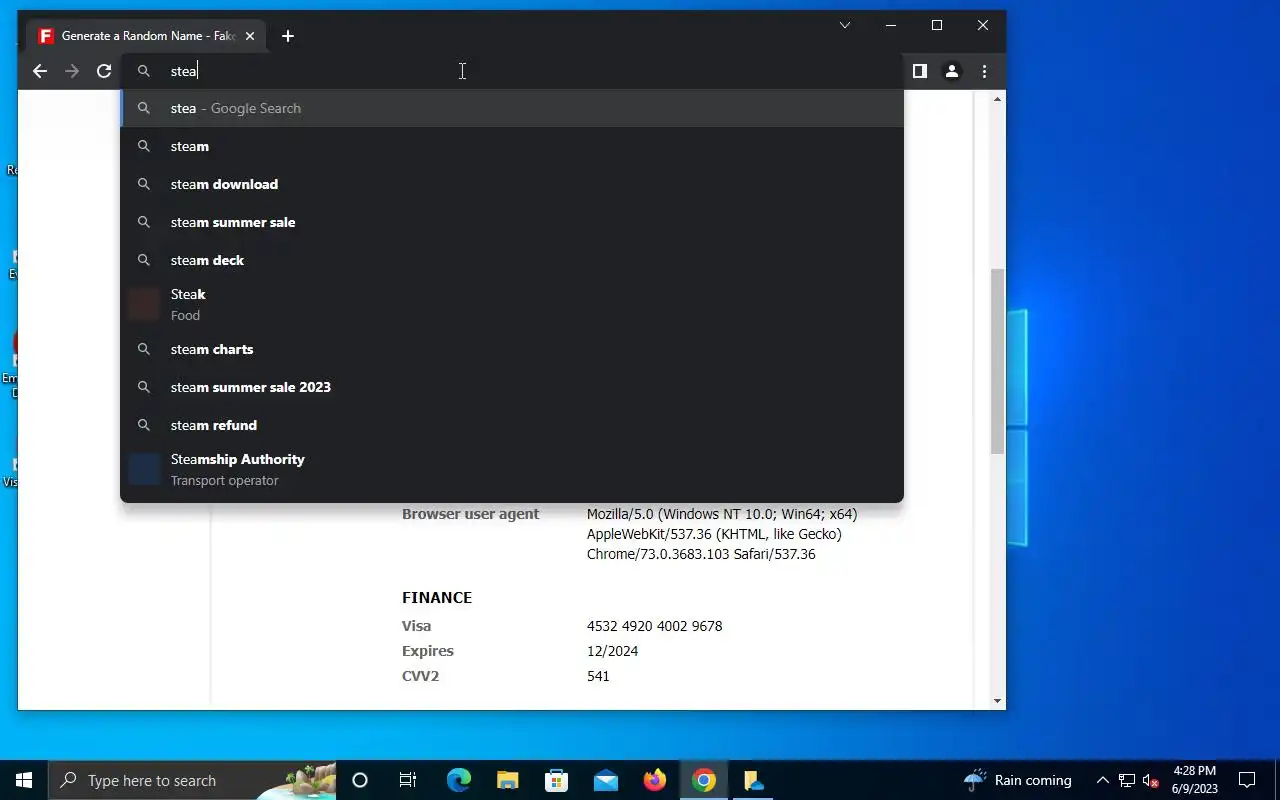The height and width of the screenshot is (800, 1280).
Task: Click search icon beside 'steam refund'
Action: pos(144,425)
